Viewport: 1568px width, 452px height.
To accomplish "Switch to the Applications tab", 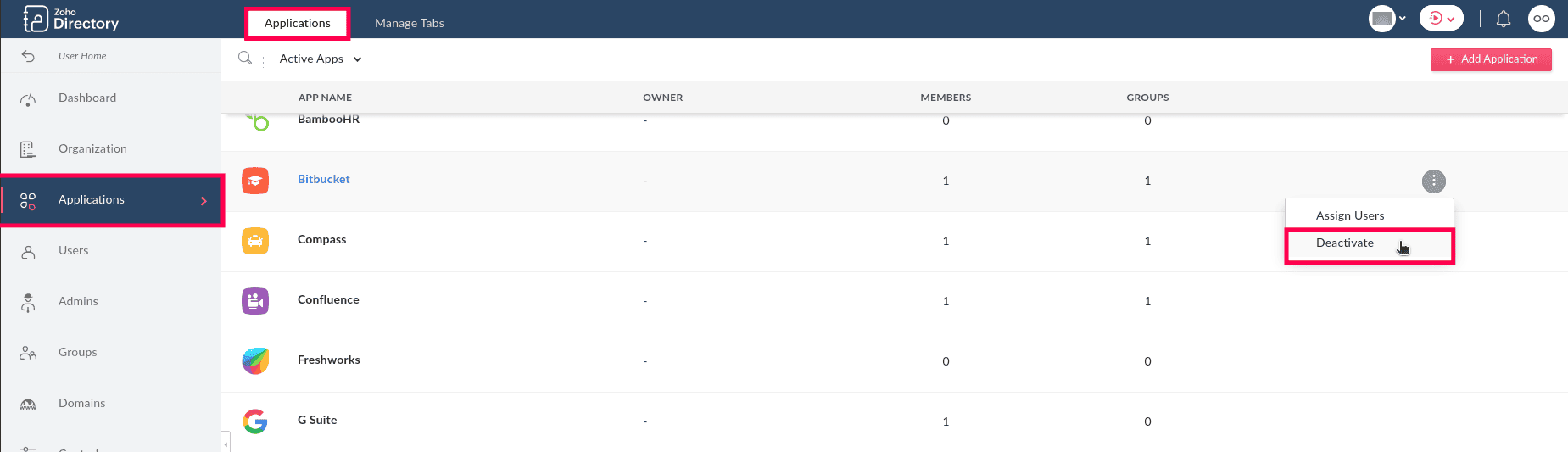I will tap(298, 23).
